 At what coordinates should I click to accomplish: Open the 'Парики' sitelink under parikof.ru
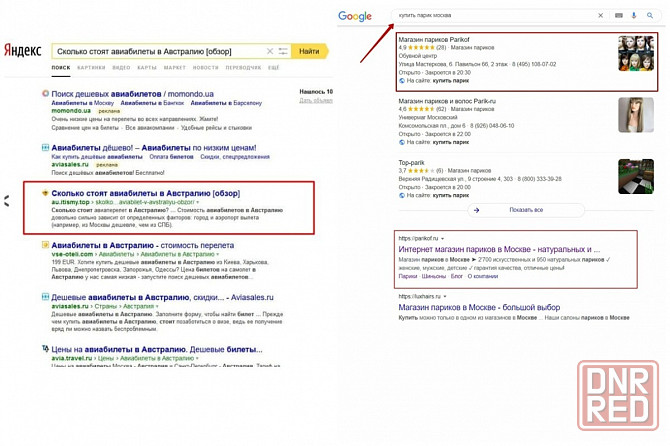(408, 276)
